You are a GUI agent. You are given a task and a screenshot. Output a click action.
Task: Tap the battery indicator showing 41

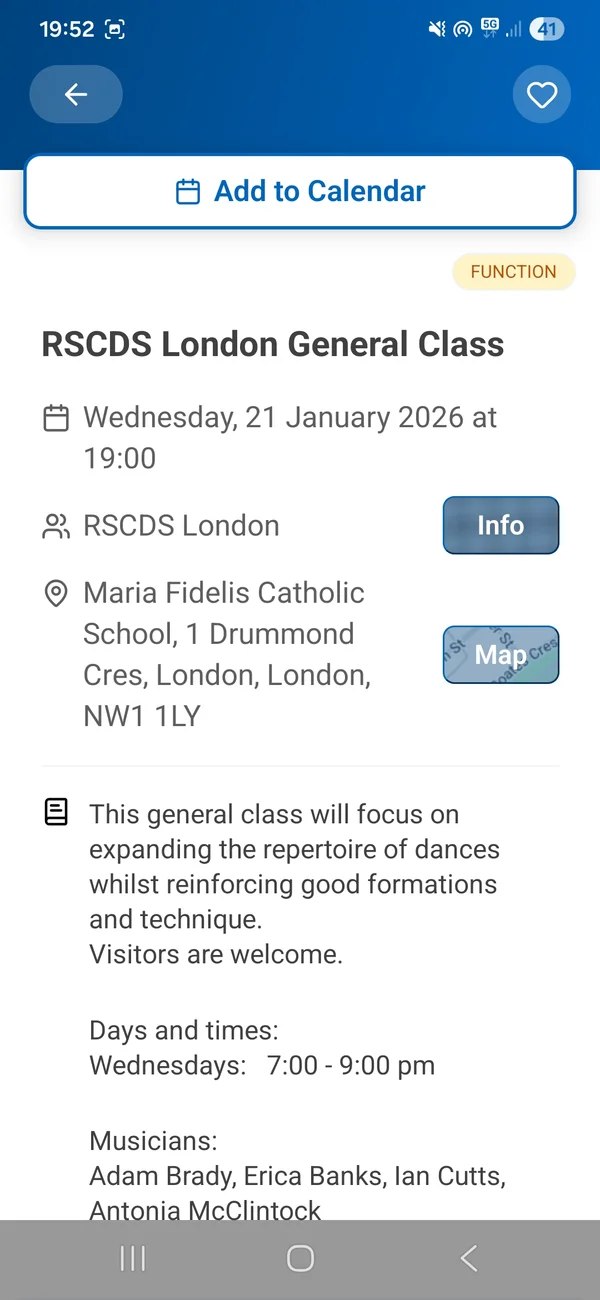(x=546, y=29)
